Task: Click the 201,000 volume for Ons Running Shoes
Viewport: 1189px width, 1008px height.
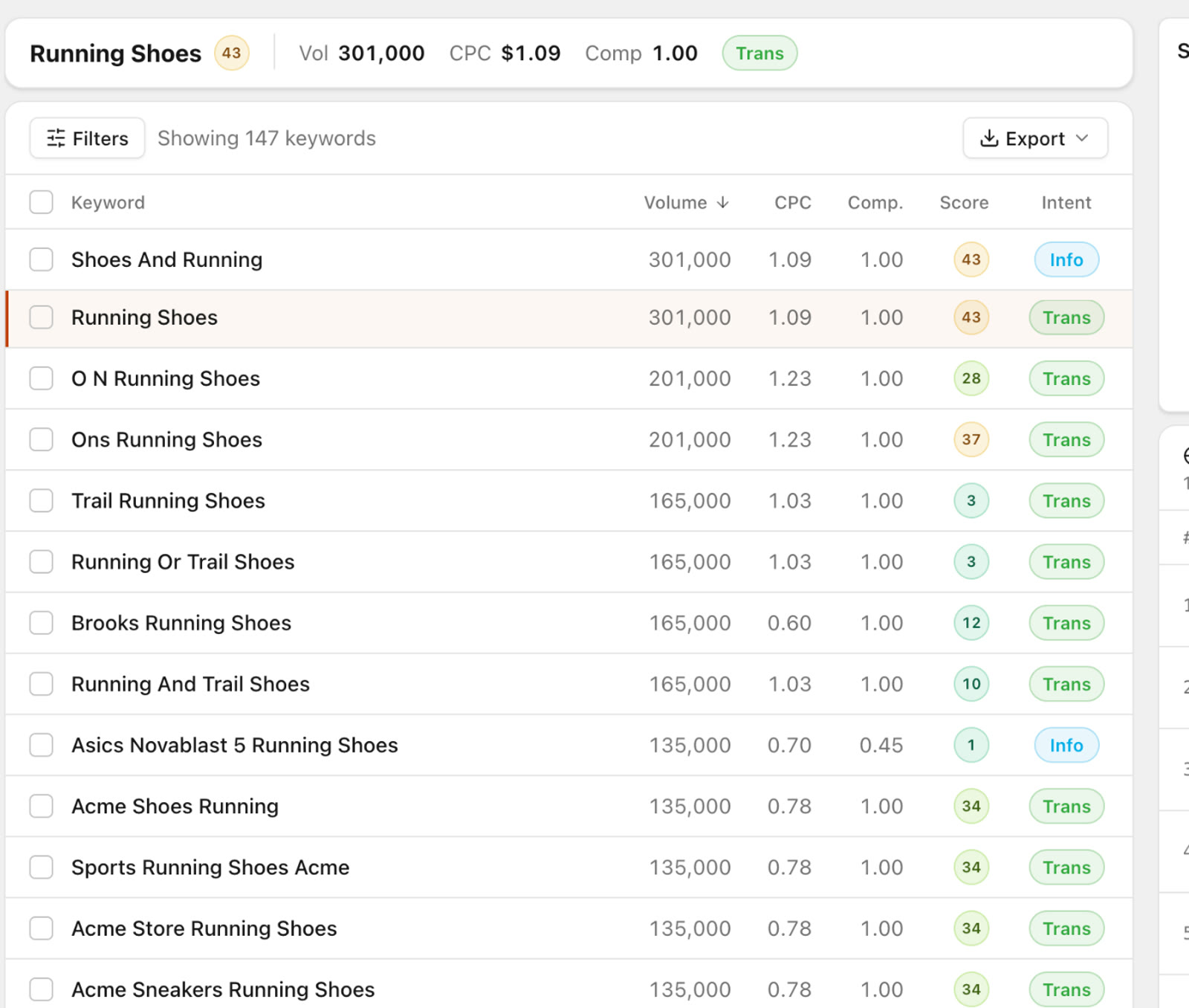Action: tap(690, 439)
